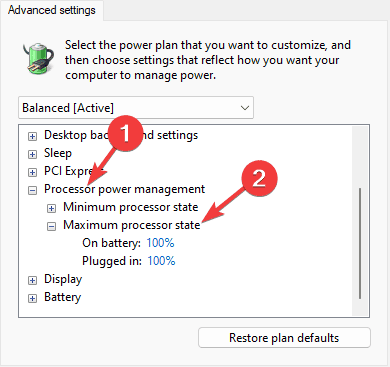Click the Plugged in 100% value

tap(161, 261)
